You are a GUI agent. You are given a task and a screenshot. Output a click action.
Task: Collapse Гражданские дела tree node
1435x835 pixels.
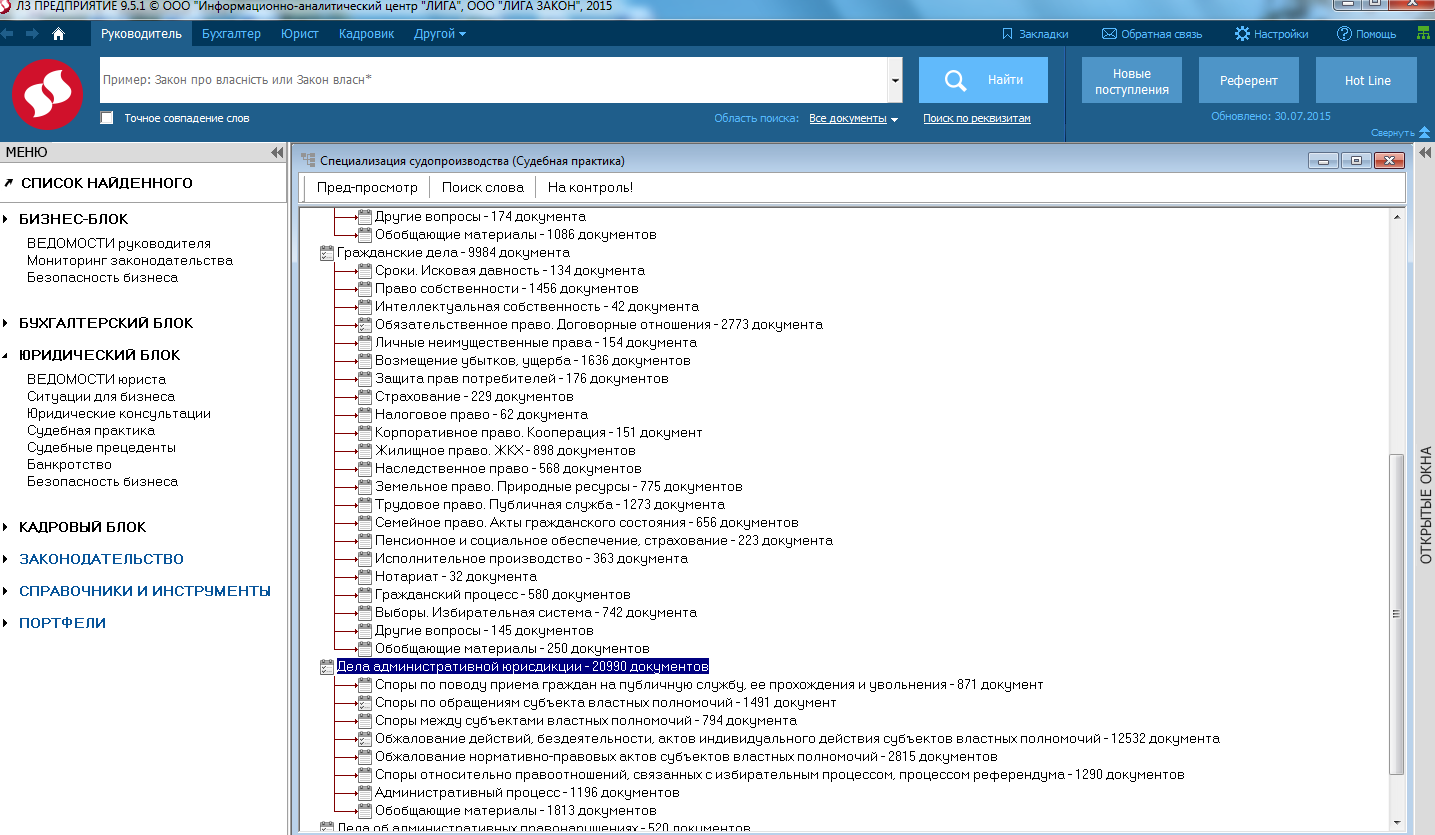[x=326, y=253]
